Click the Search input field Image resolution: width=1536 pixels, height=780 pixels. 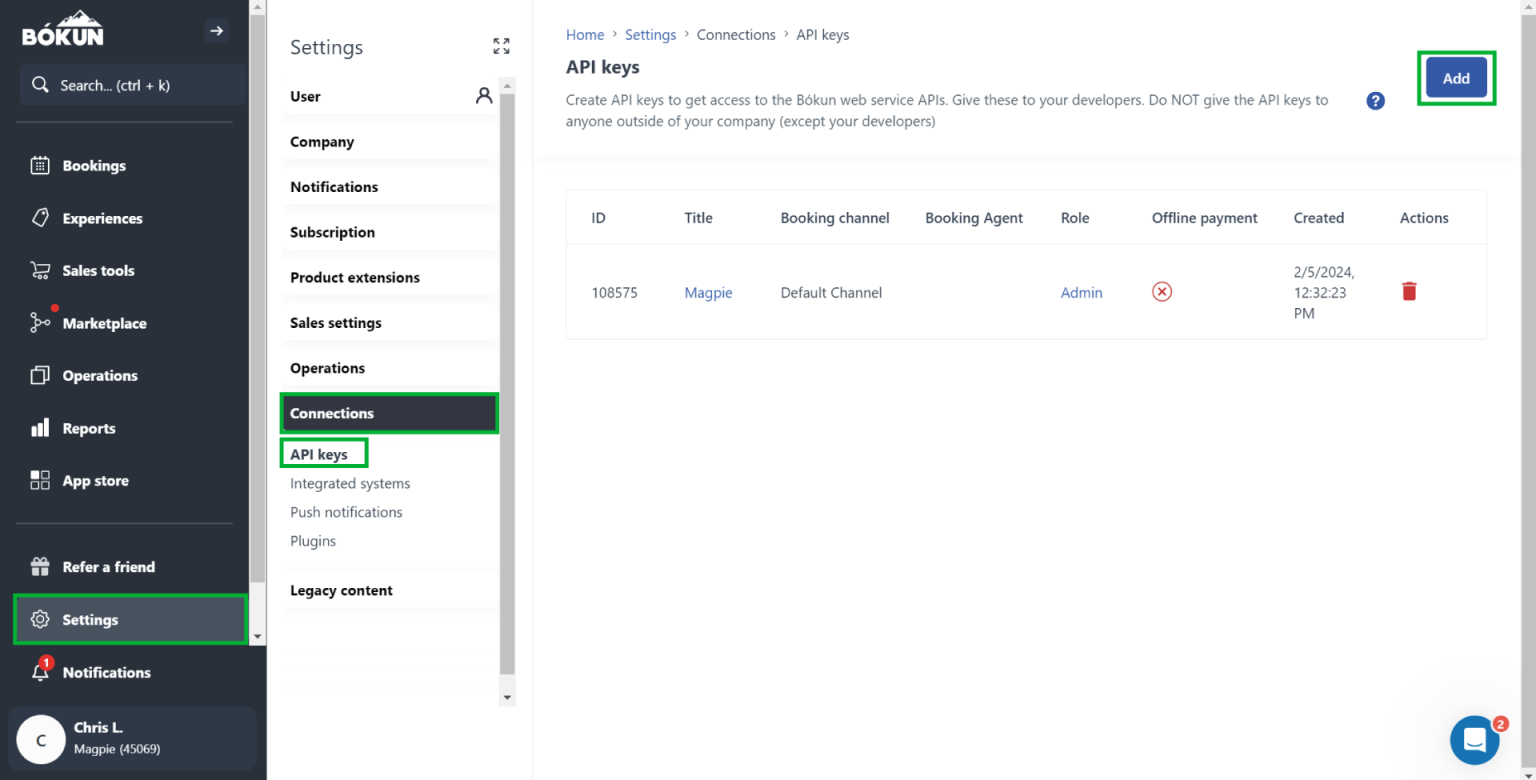coord(132,85)
